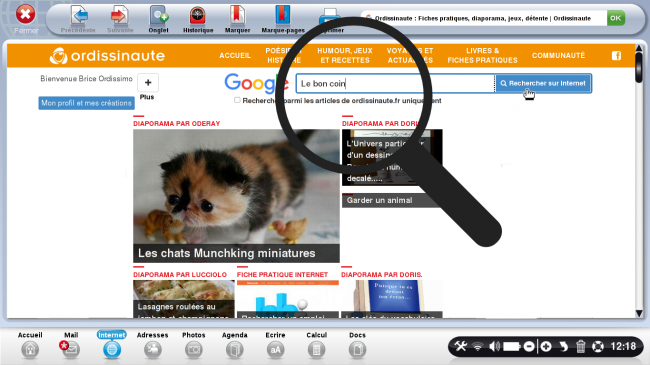Click the Marquer bookmark icon

237,15
